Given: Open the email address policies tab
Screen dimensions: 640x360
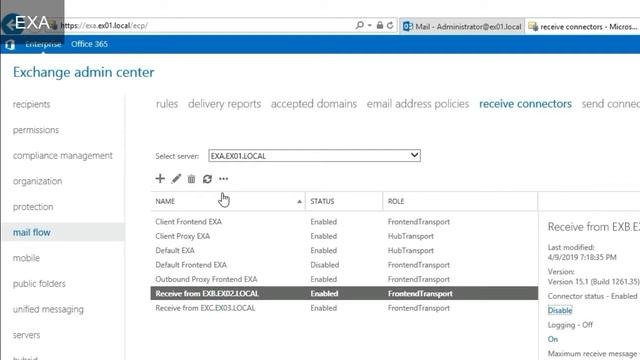Looking at the screenshot, I should 418,104.
